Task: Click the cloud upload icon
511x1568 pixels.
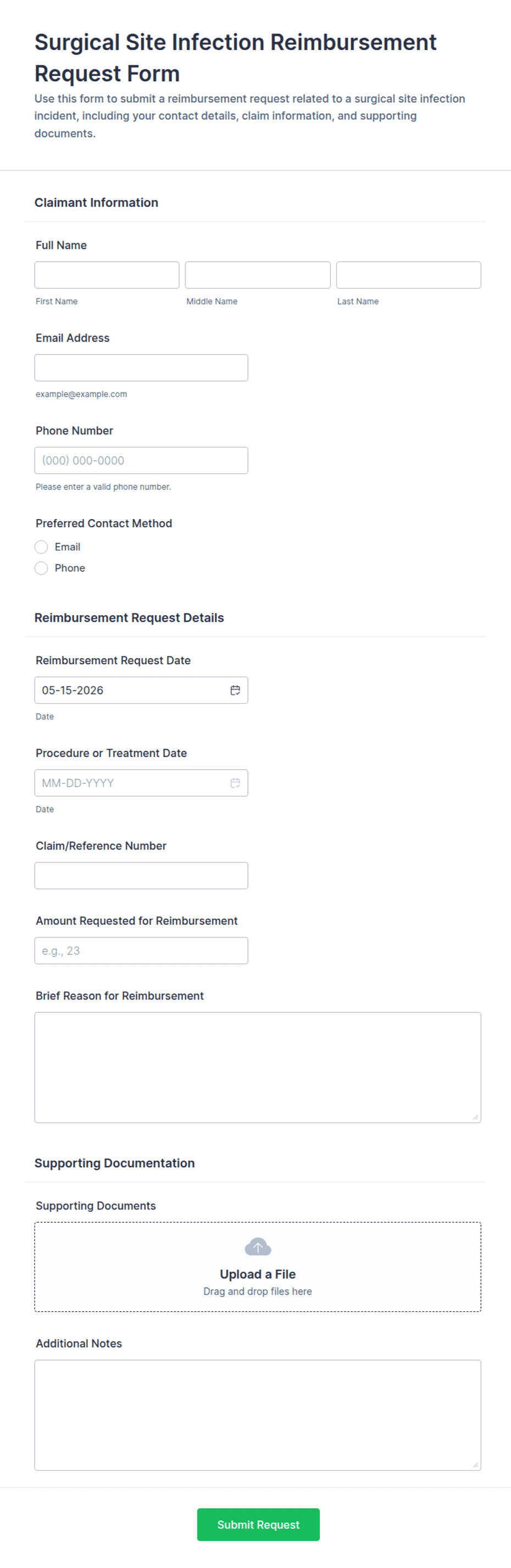Action: [x=257, y=1246]
